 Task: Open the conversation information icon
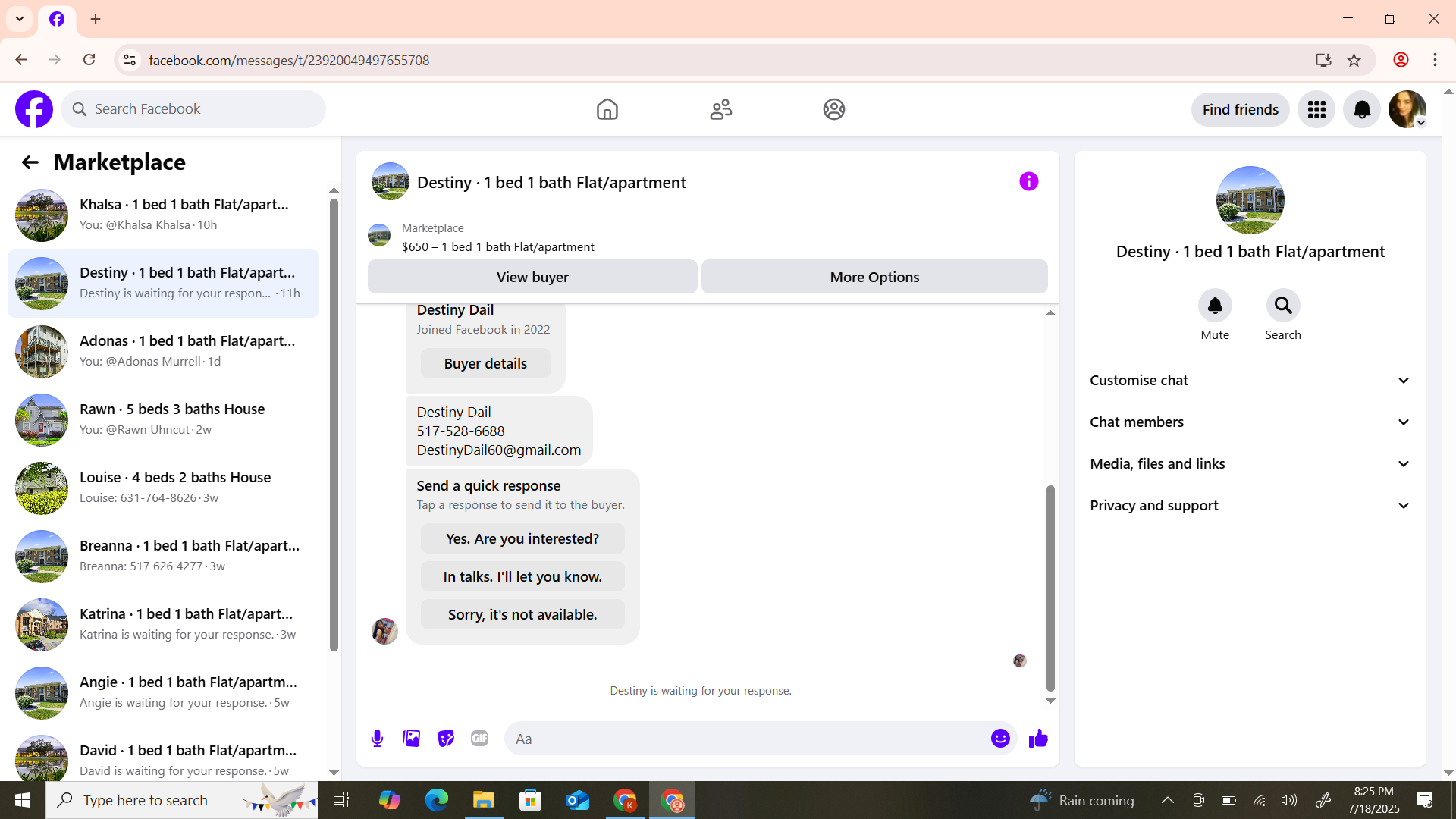pyautogui.click(x=1028, y=182)
